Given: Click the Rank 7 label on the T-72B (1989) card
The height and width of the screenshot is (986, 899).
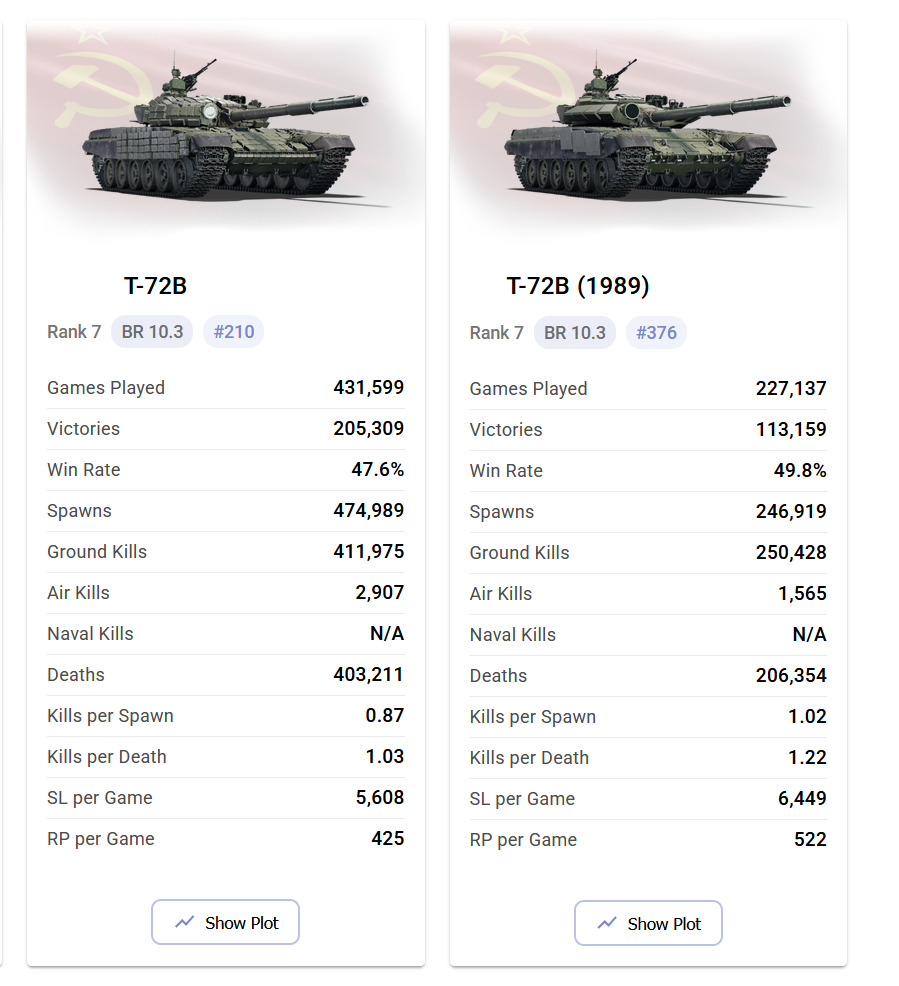Looking at the screenshot, I should [497, 333].
